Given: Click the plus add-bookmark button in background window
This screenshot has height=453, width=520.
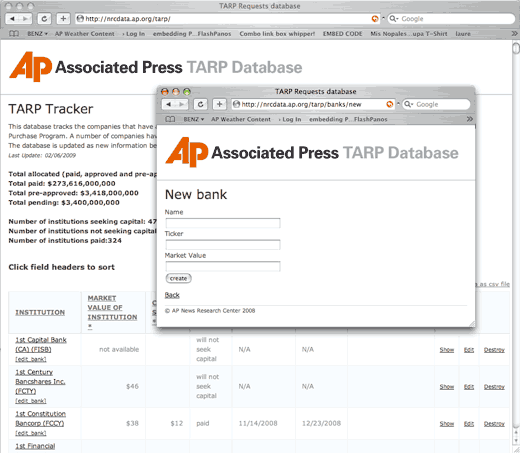Looking at the screenshot, I should tap(63, 19).
